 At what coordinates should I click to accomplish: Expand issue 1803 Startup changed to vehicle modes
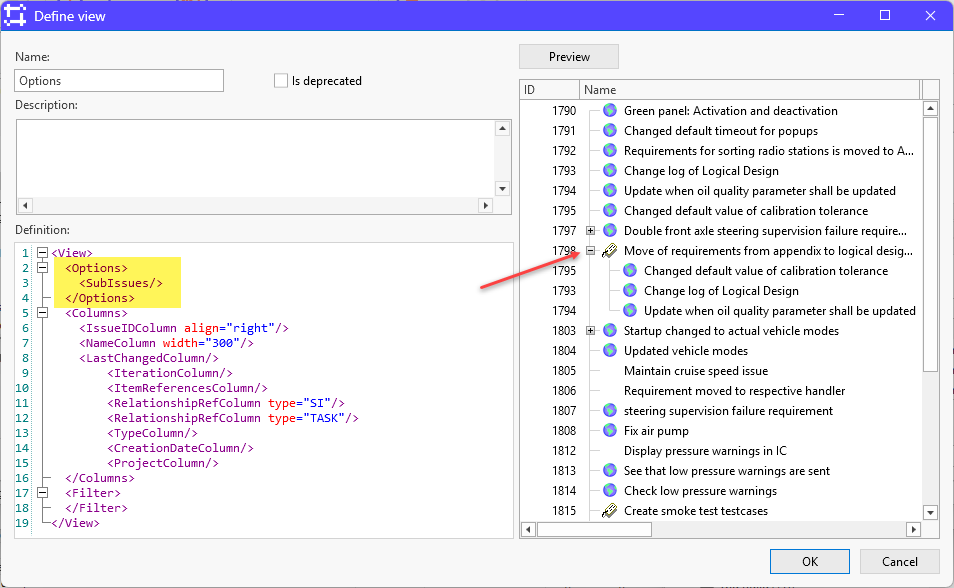[x=590, y=331]
